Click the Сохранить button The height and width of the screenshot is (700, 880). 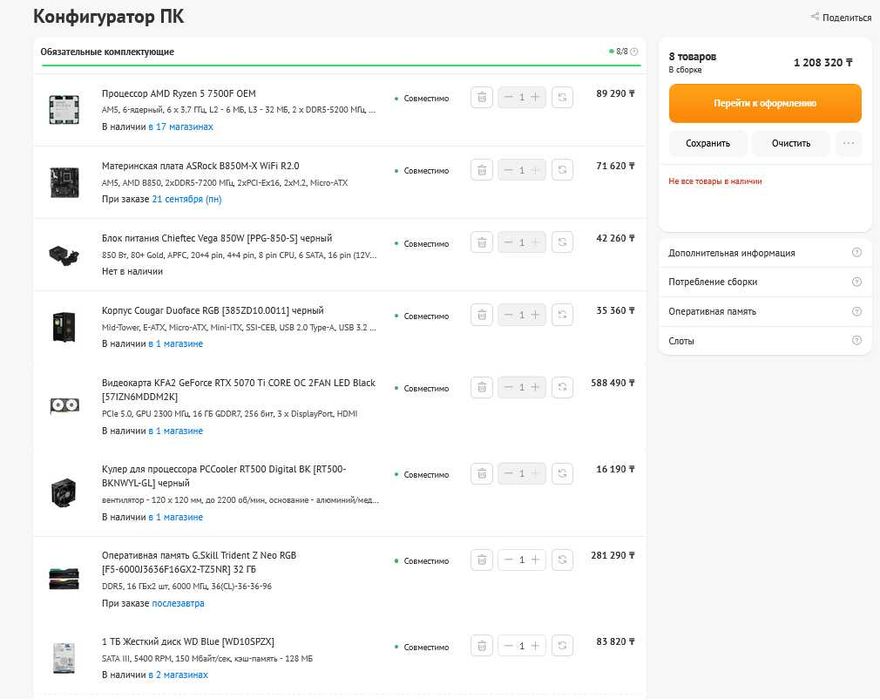tap(708, 143)
